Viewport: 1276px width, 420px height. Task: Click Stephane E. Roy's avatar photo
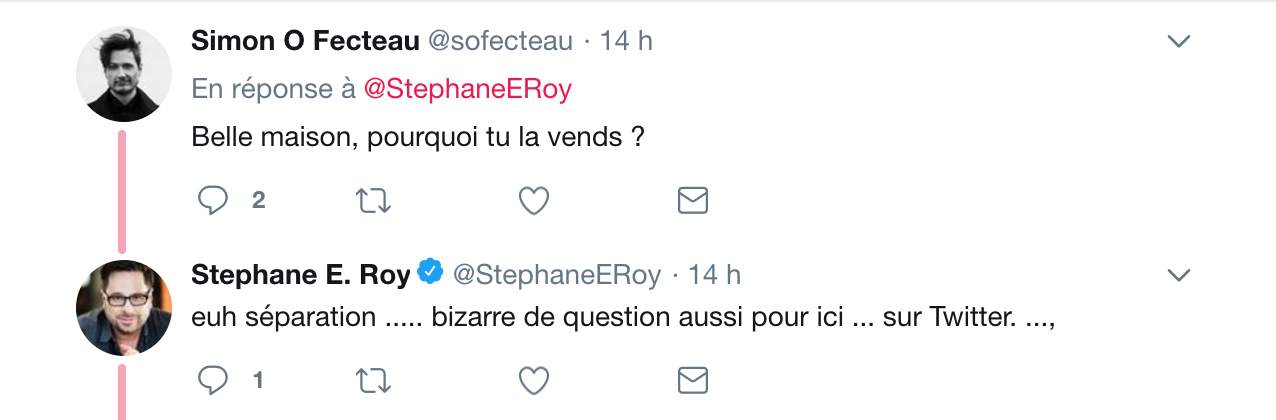124,308
